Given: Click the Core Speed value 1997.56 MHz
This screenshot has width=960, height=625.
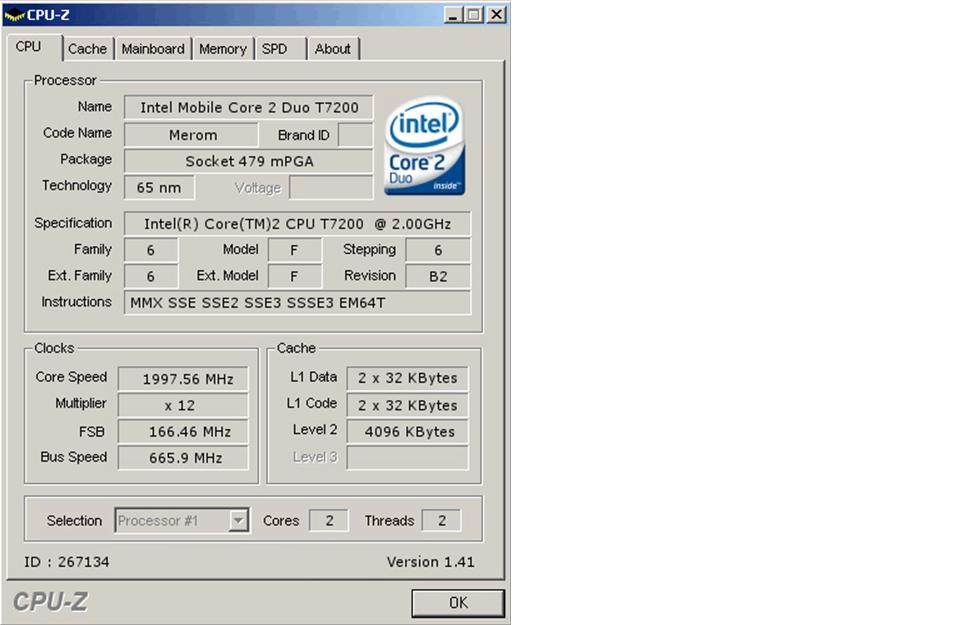Looking at the screenshot, I should (x=183, y=379).
